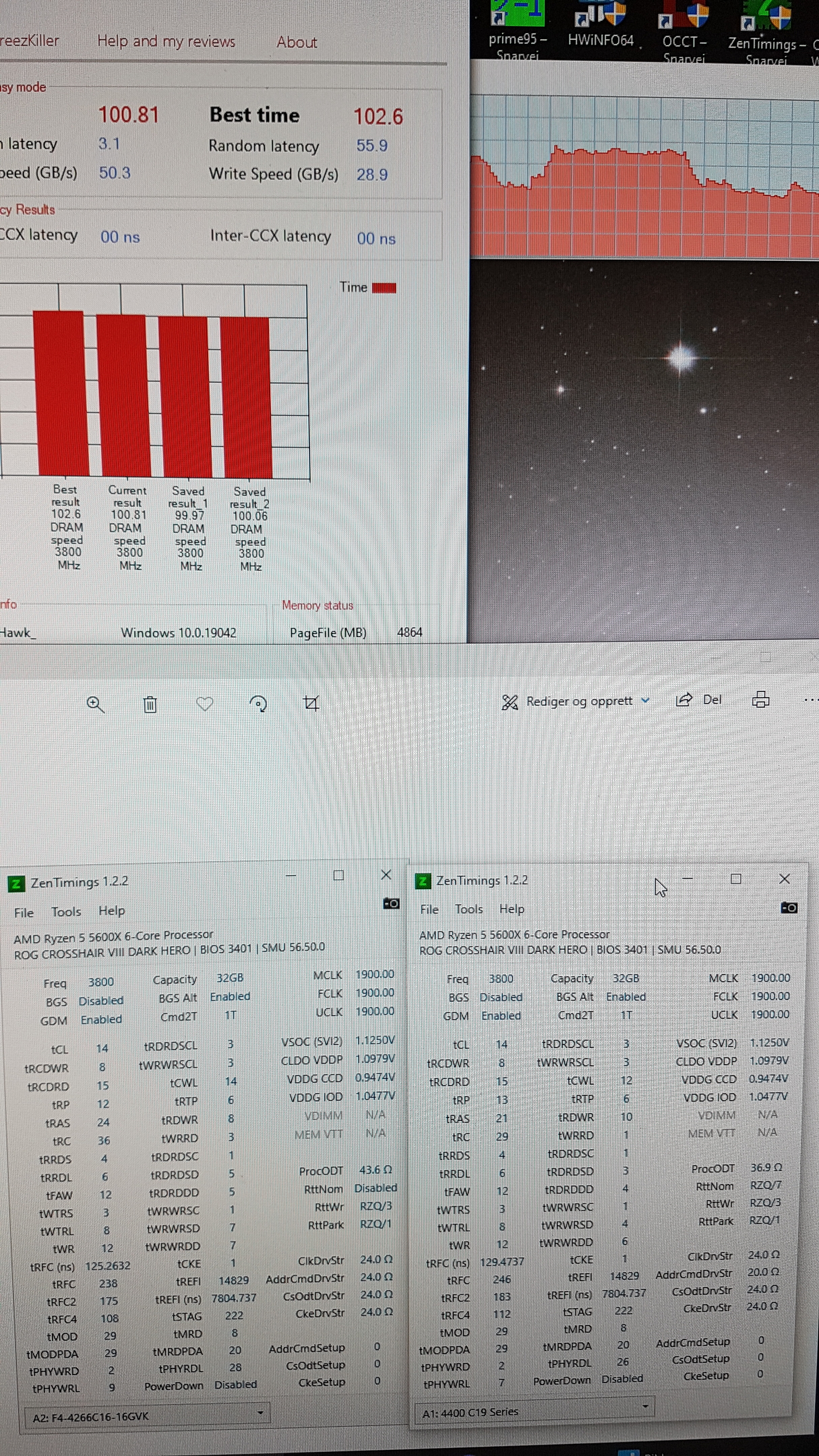Viewport: 819px width, 1456px height.
Task: Click Del share button in Photos
Action: pyautogui.click(x=698, y=700)
